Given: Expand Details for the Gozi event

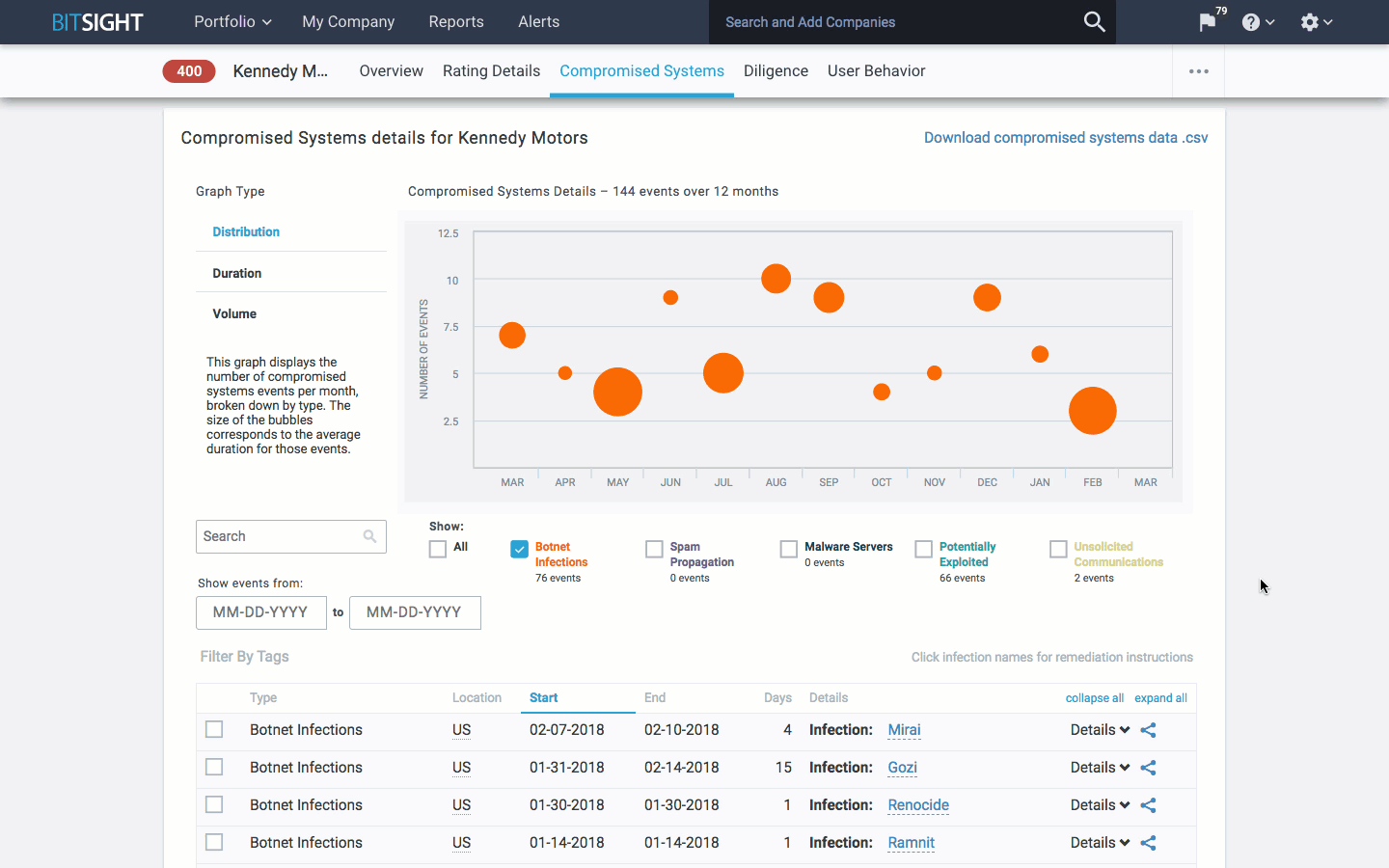Looking at the screenshot, I should (x=1100, y=768).
